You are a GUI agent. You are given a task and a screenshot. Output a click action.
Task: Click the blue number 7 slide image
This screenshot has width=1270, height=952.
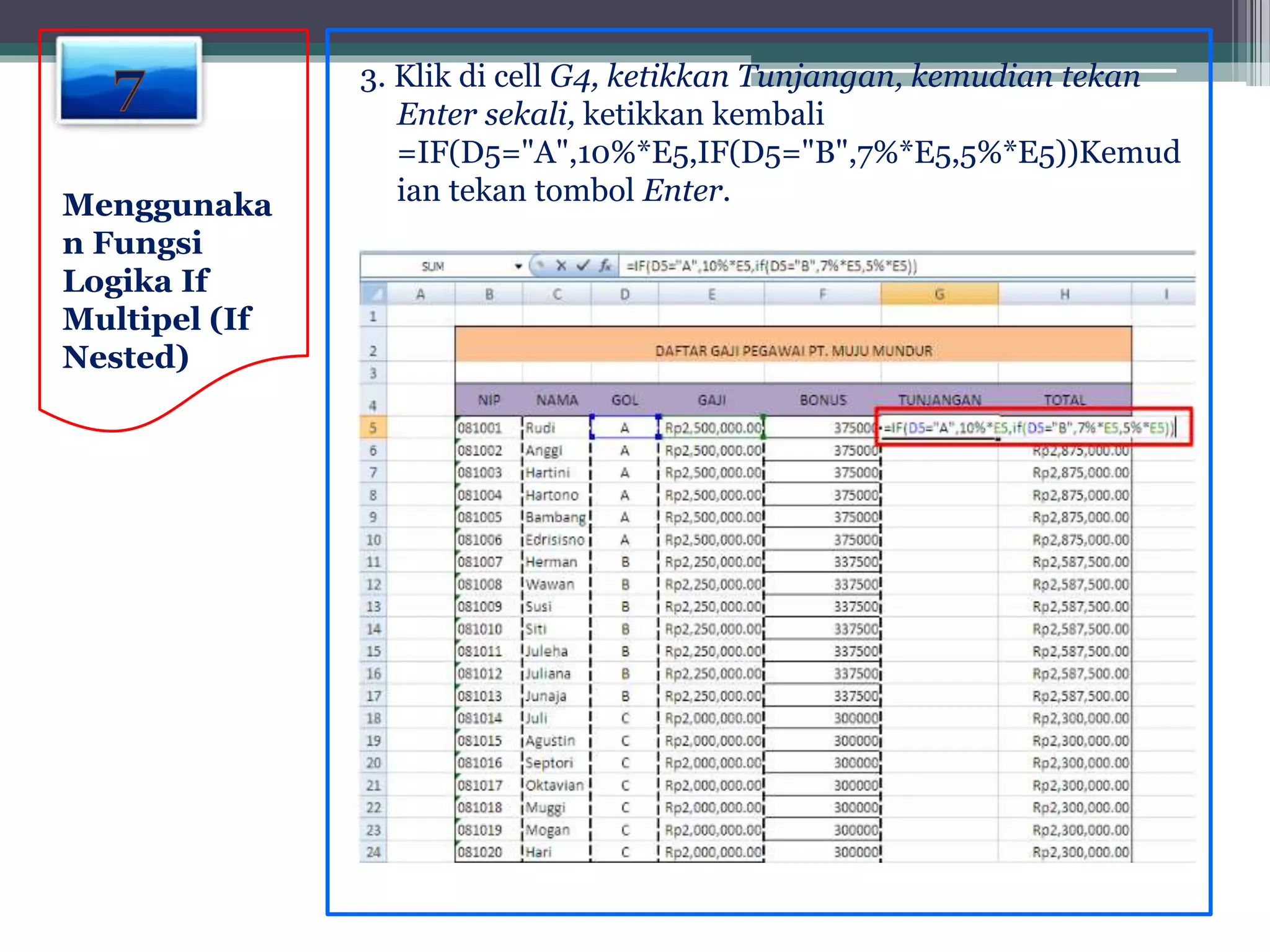point(129,81)
